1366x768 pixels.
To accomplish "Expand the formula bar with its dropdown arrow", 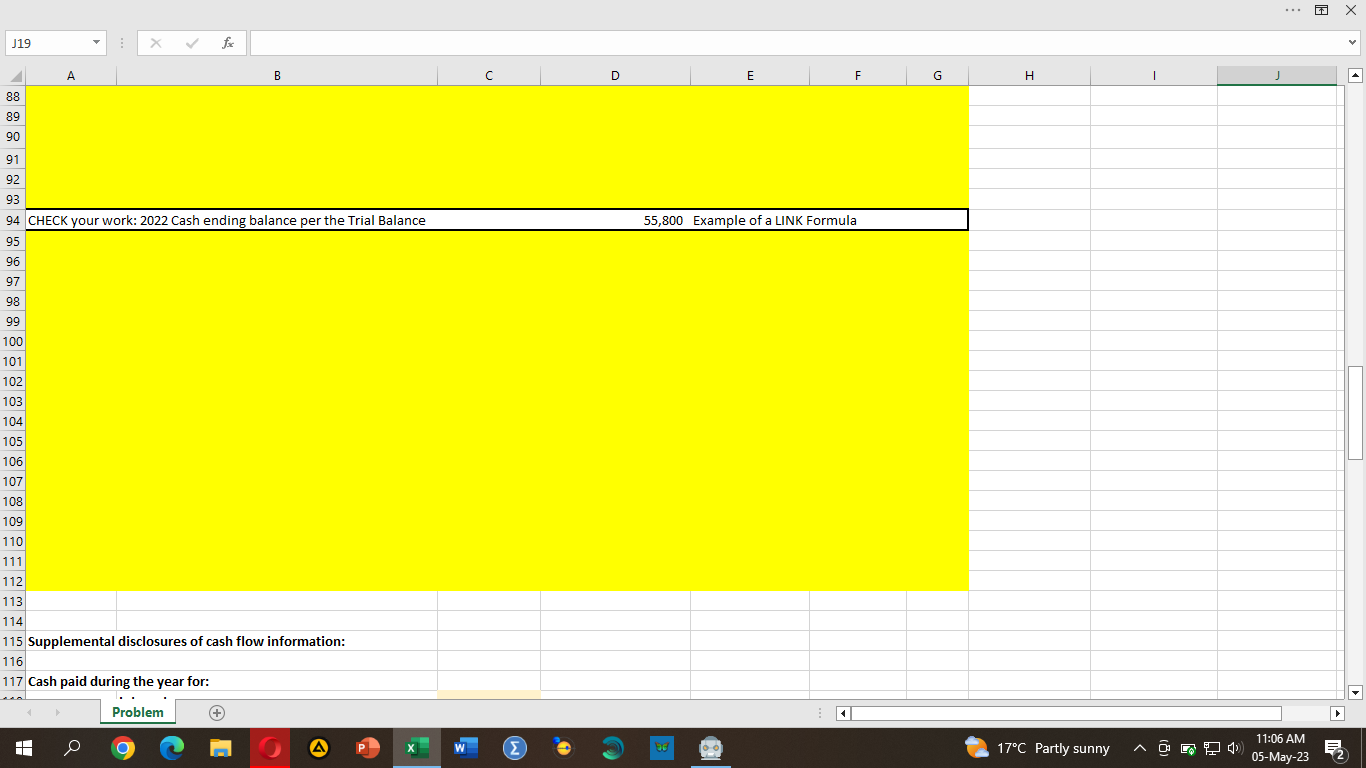I will pos(1354,42).
